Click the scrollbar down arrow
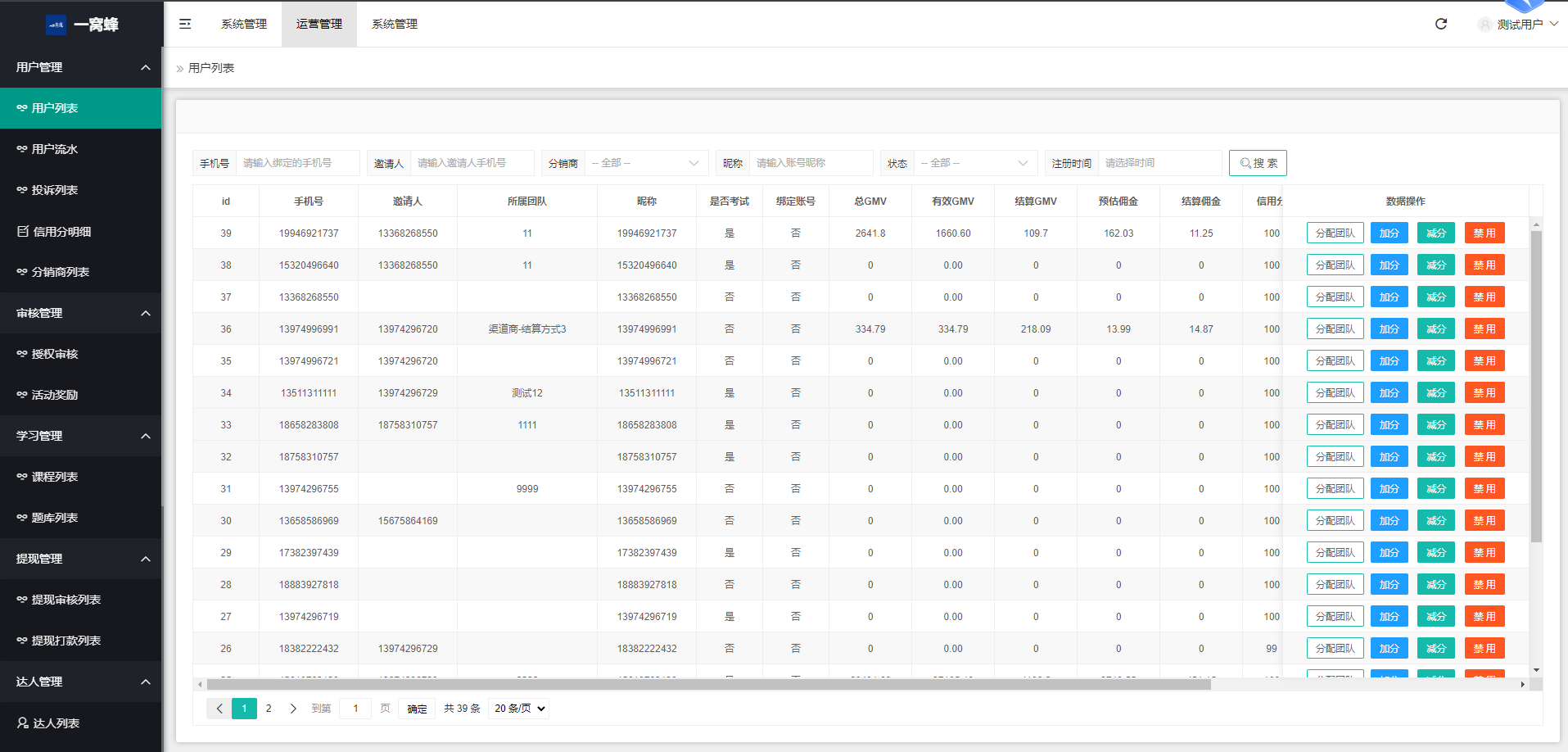The width and height of the screenshot is (1568, 752). click(1536, 670)
